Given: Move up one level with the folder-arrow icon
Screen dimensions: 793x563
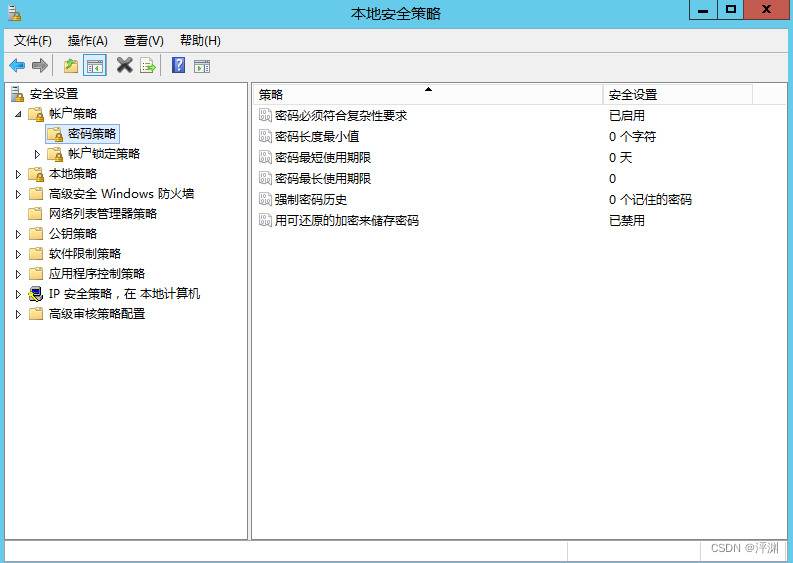Looking at the screenshot, I should tap(71, 66).
